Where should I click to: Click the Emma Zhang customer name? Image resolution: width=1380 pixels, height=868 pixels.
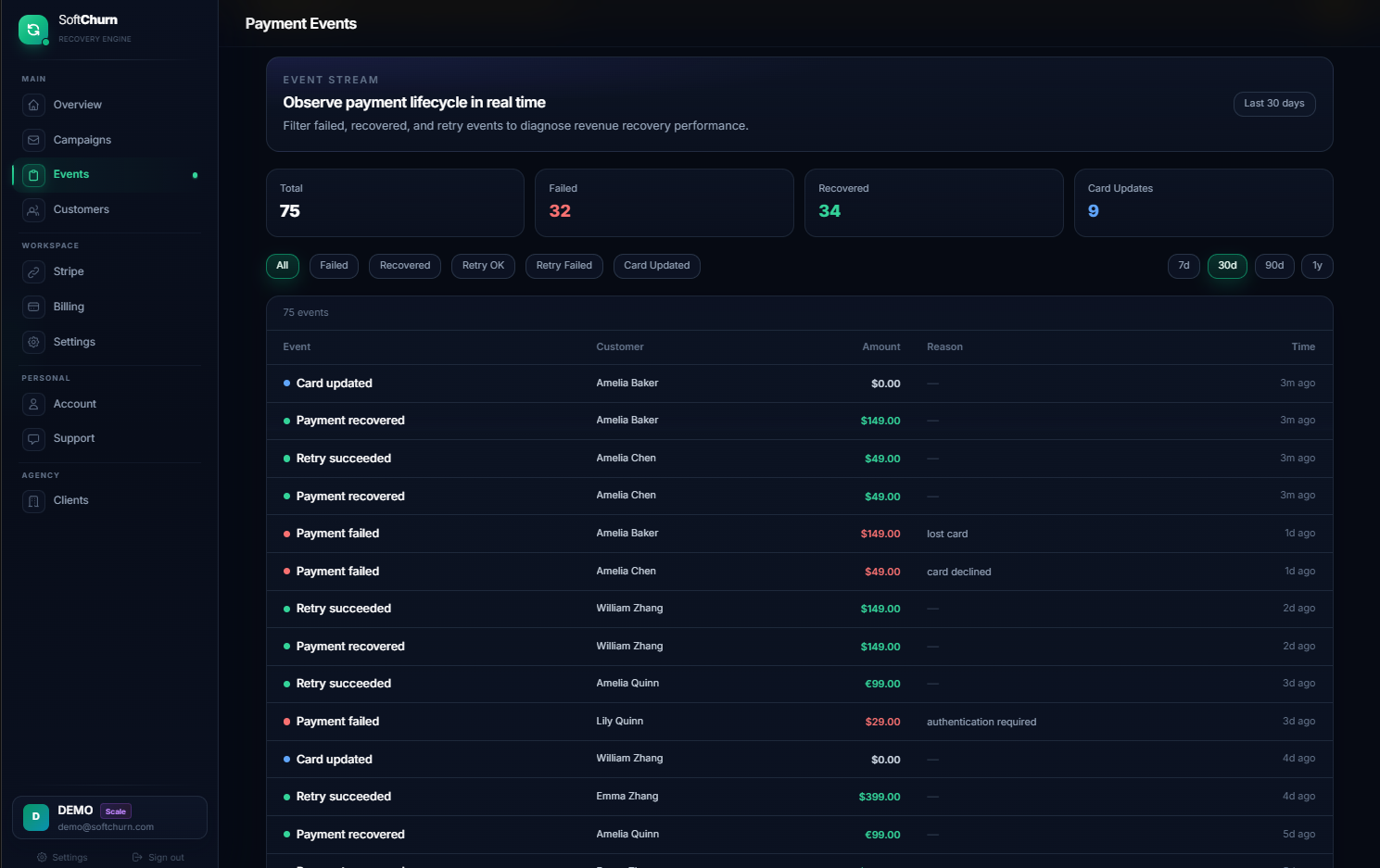(x=627, y=797)
